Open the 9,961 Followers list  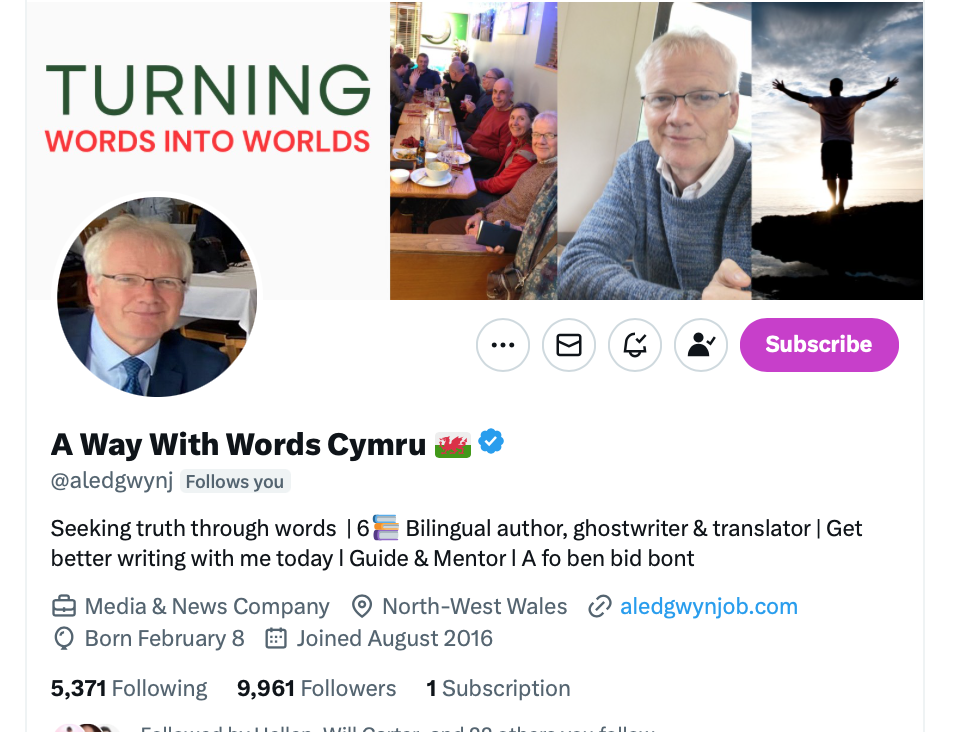coord(316,688)
